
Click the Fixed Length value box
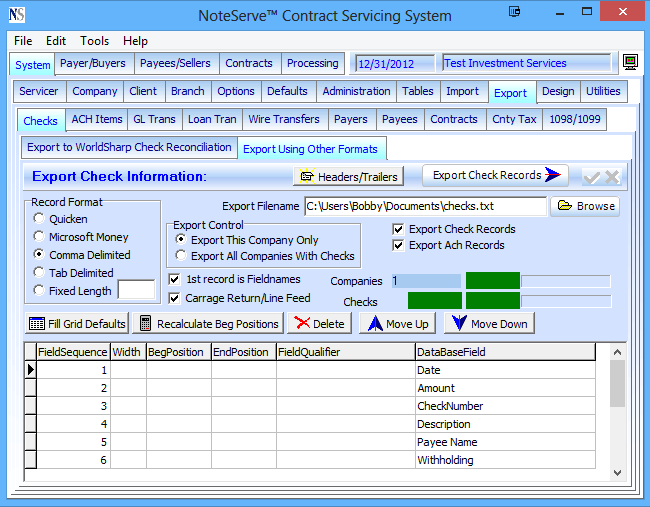click(136, 289)
